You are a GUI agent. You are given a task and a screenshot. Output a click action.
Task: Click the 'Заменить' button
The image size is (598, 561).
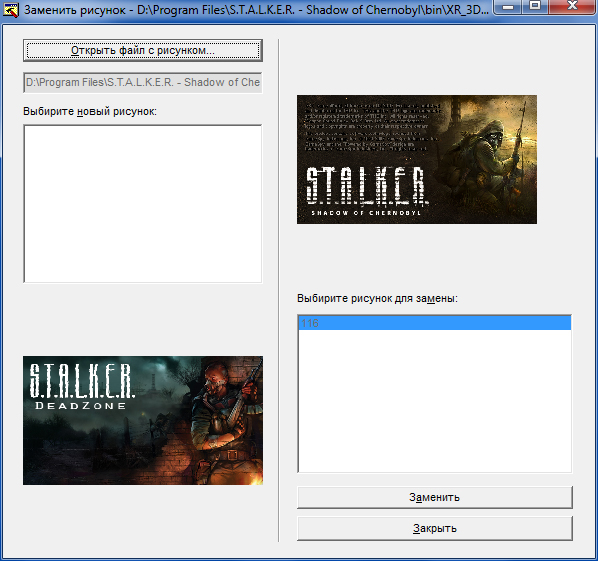[x=435, y=497]
